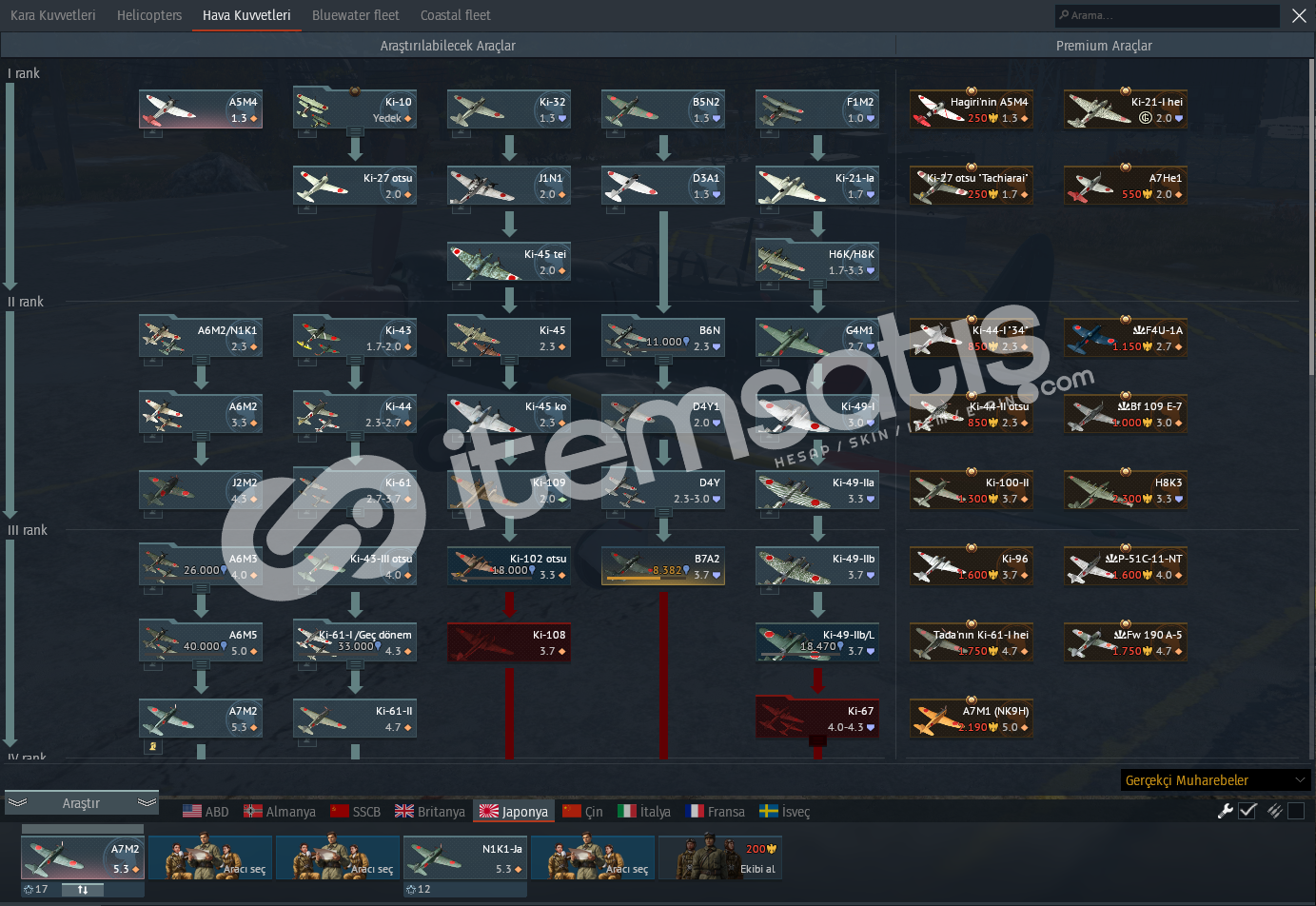This screenshot has height=906, width=1316.
Task: Click the Araştır button
Action: click(82, 803)
